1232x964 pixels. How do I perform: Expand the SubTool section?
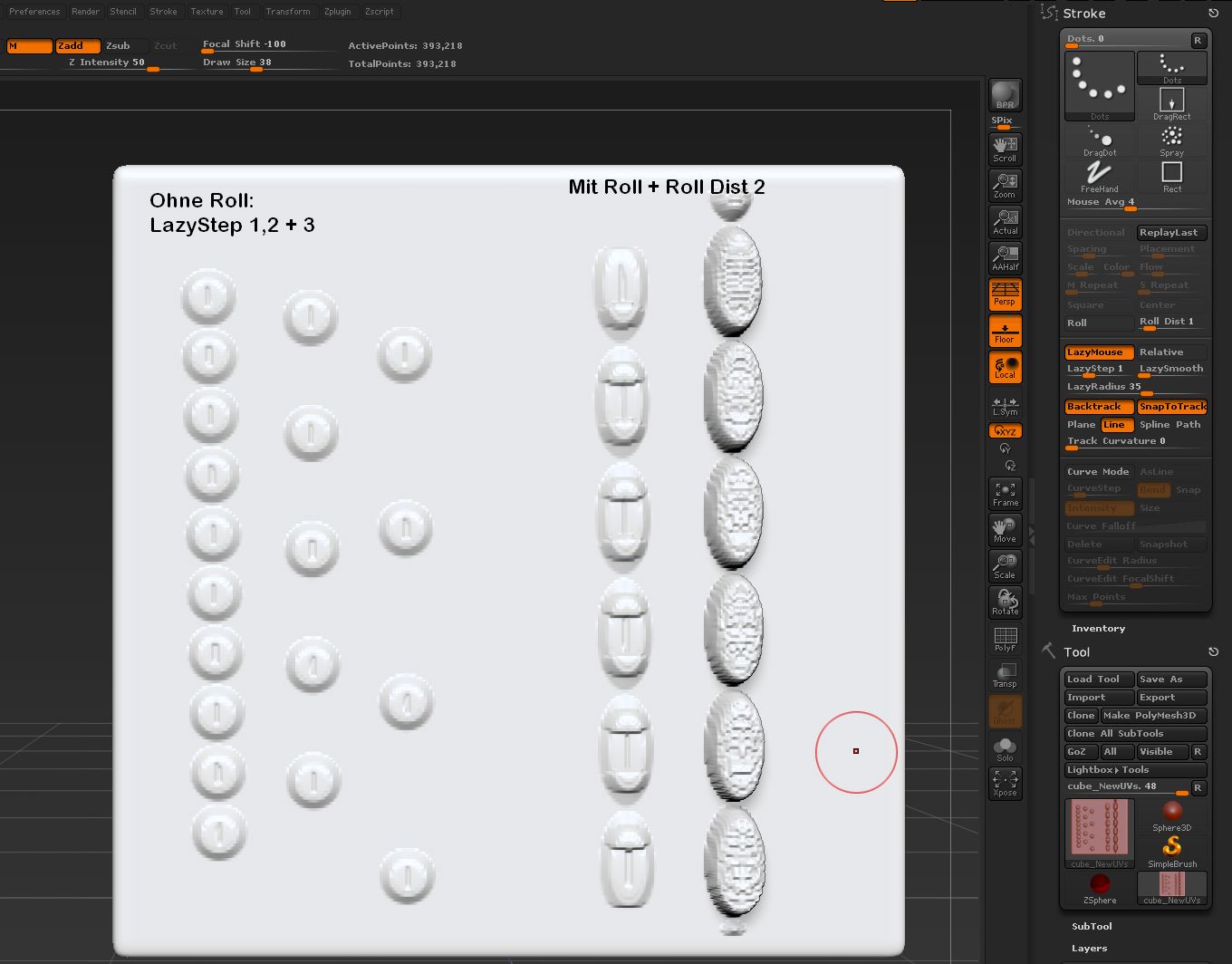[1092, 926]
